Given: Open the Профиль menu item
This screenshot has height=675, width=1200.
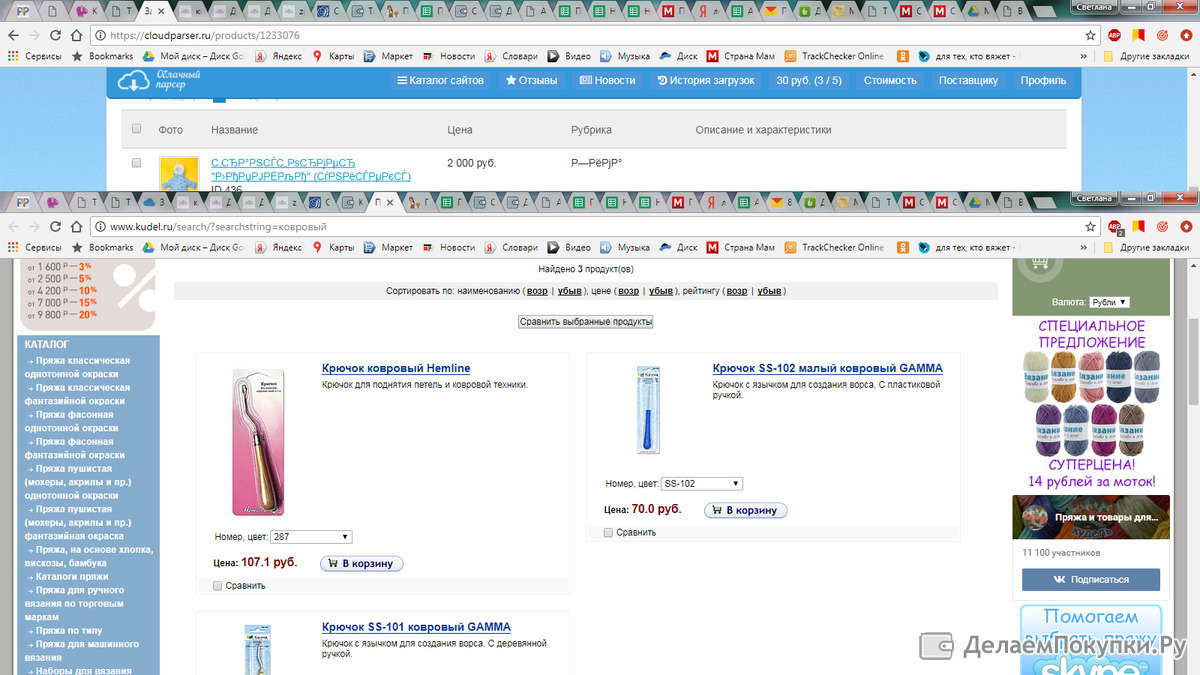Looking at the screenshot, I should [x=1043, y=80].
